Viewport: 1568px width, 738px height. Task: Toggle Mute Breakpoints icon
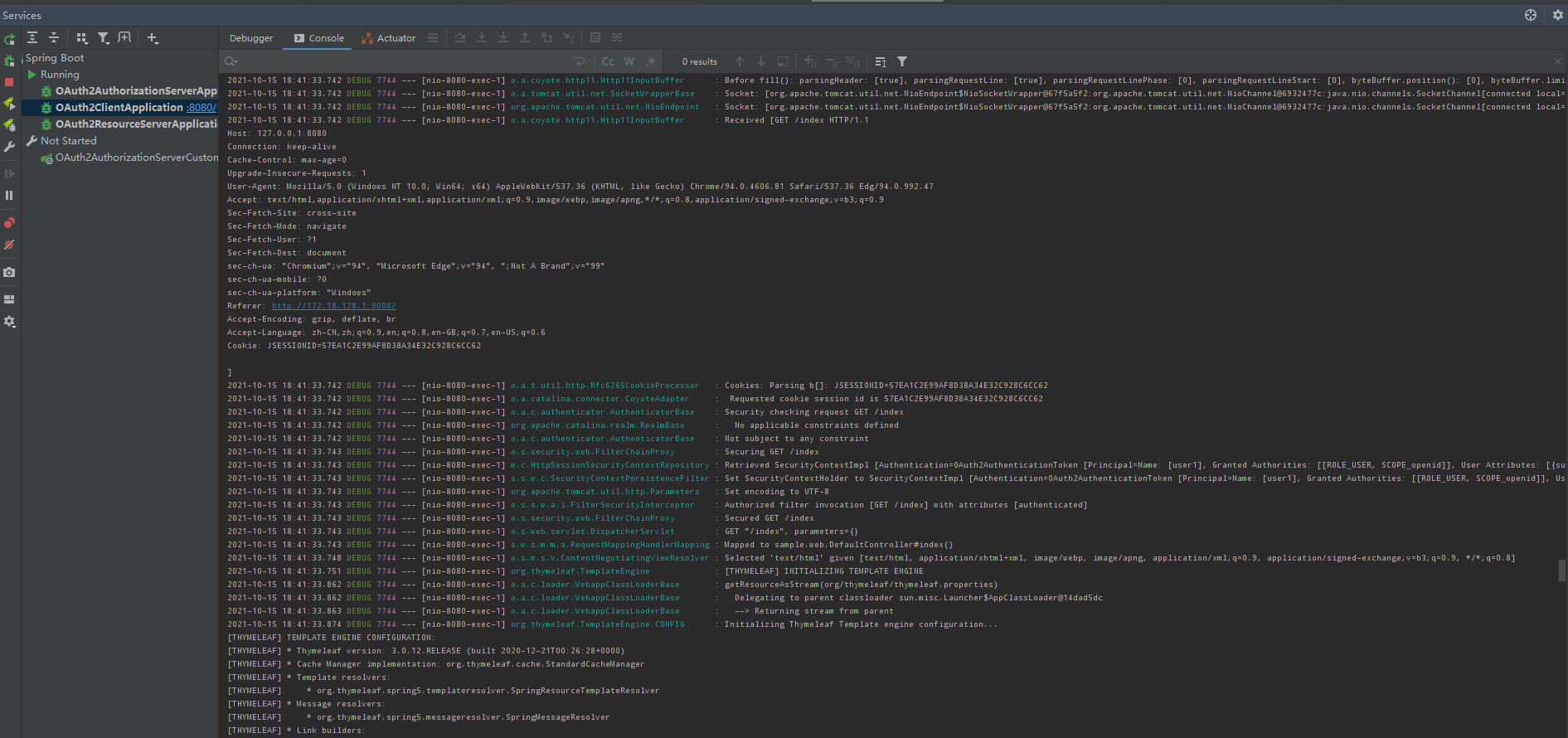(x=9, y=245)
